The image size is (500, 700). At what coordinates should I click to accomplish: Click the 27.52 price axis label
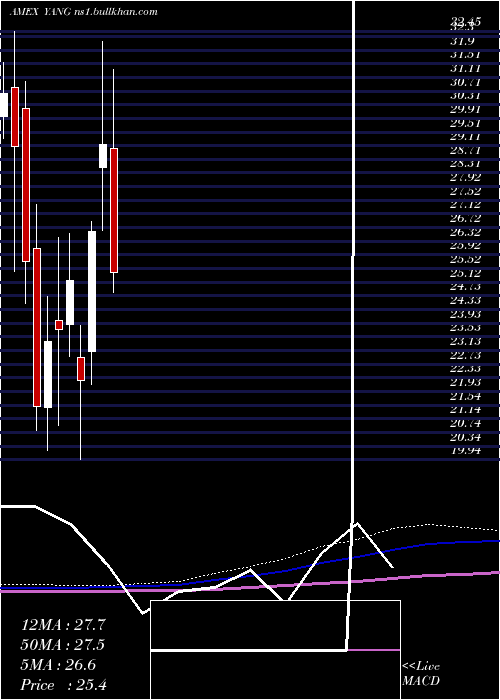click(465, 192)
